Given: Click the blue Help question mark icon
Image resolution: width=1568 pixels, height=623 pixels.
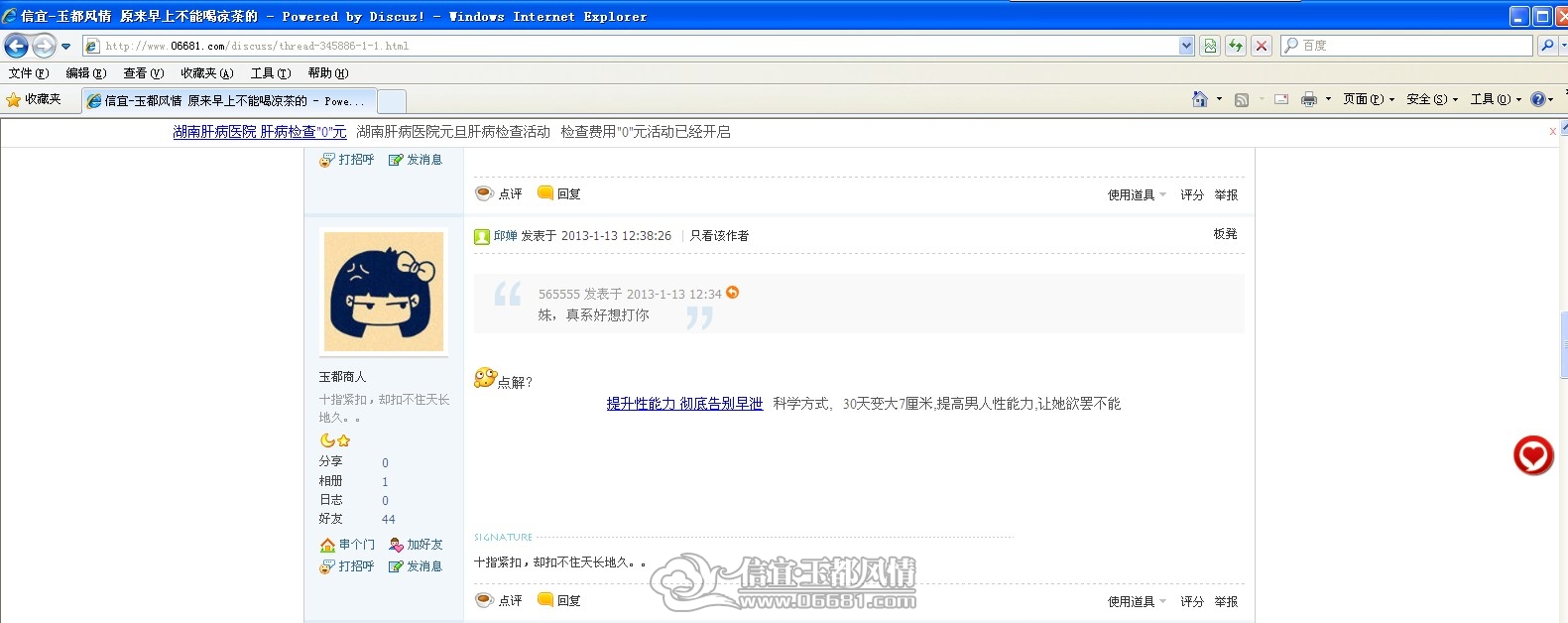Looking at the screenshot, I should point(1537,99).
